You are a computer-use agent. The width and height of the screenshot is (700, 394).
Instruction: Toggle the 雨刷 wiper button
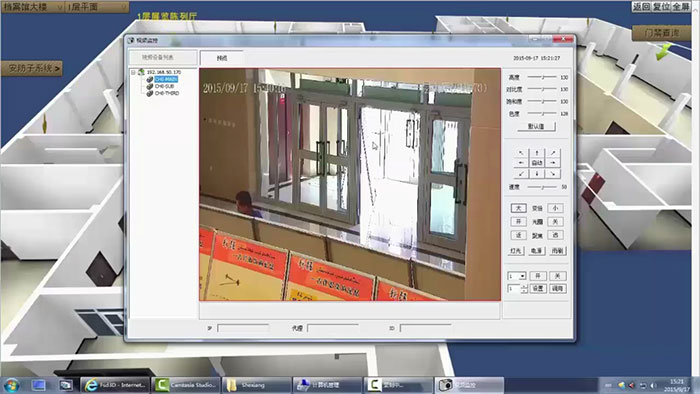point(557,251)
